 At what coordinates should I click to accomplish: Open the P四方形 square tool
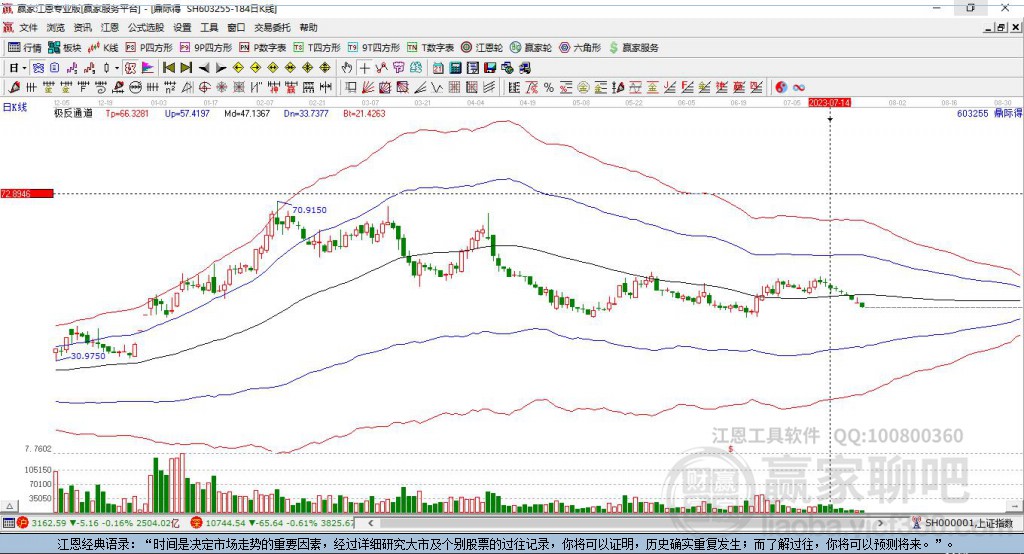(x=150, y=48)
